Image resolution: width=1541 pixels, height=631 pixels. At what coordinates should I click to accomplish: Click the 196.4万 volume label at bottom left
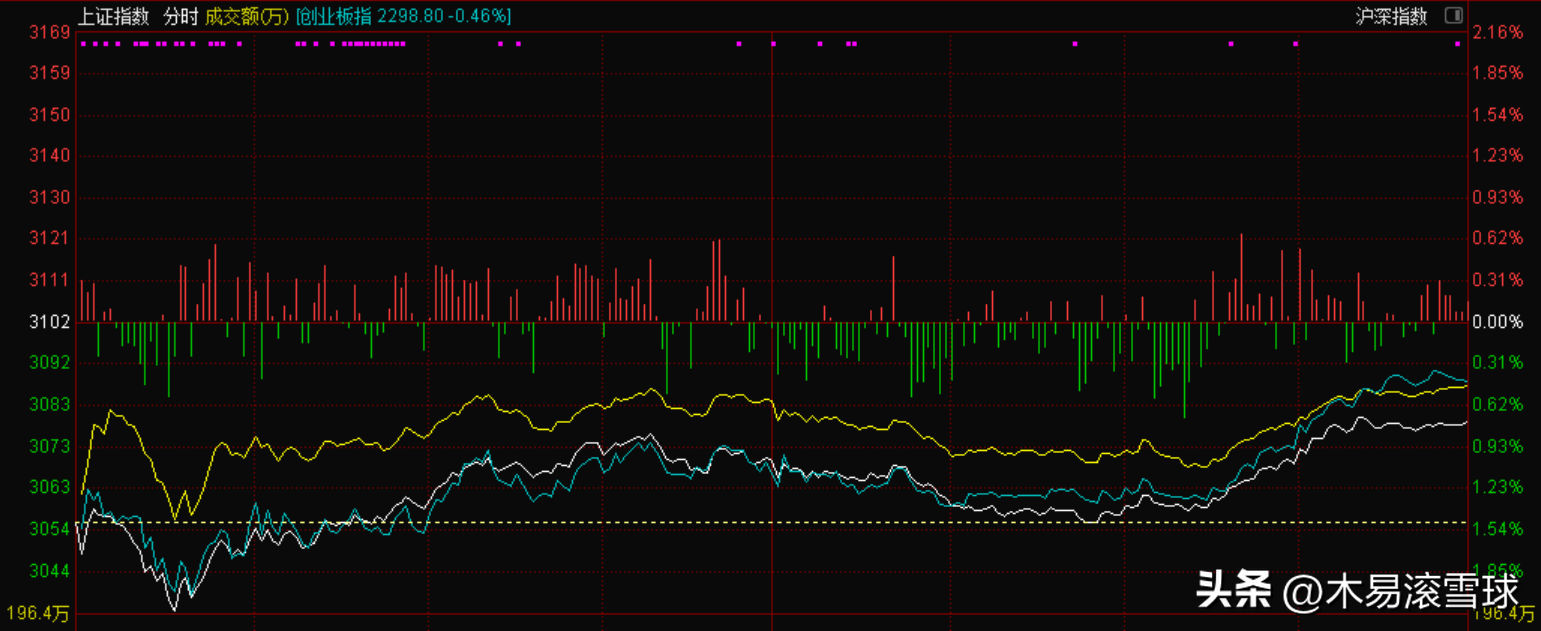click(x=38, y=612)
